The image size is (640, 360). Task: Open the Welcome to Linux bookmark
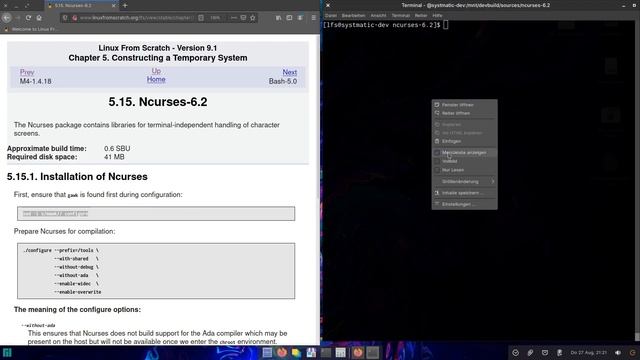(31, 29)
